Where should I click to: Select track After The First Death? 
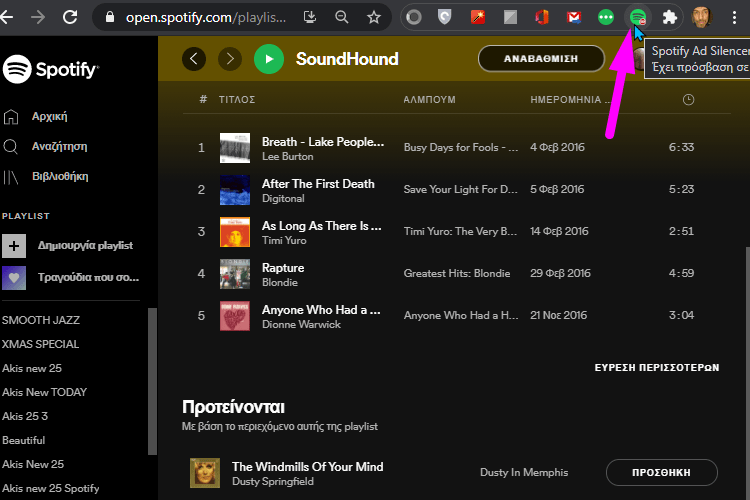(318, 184)
